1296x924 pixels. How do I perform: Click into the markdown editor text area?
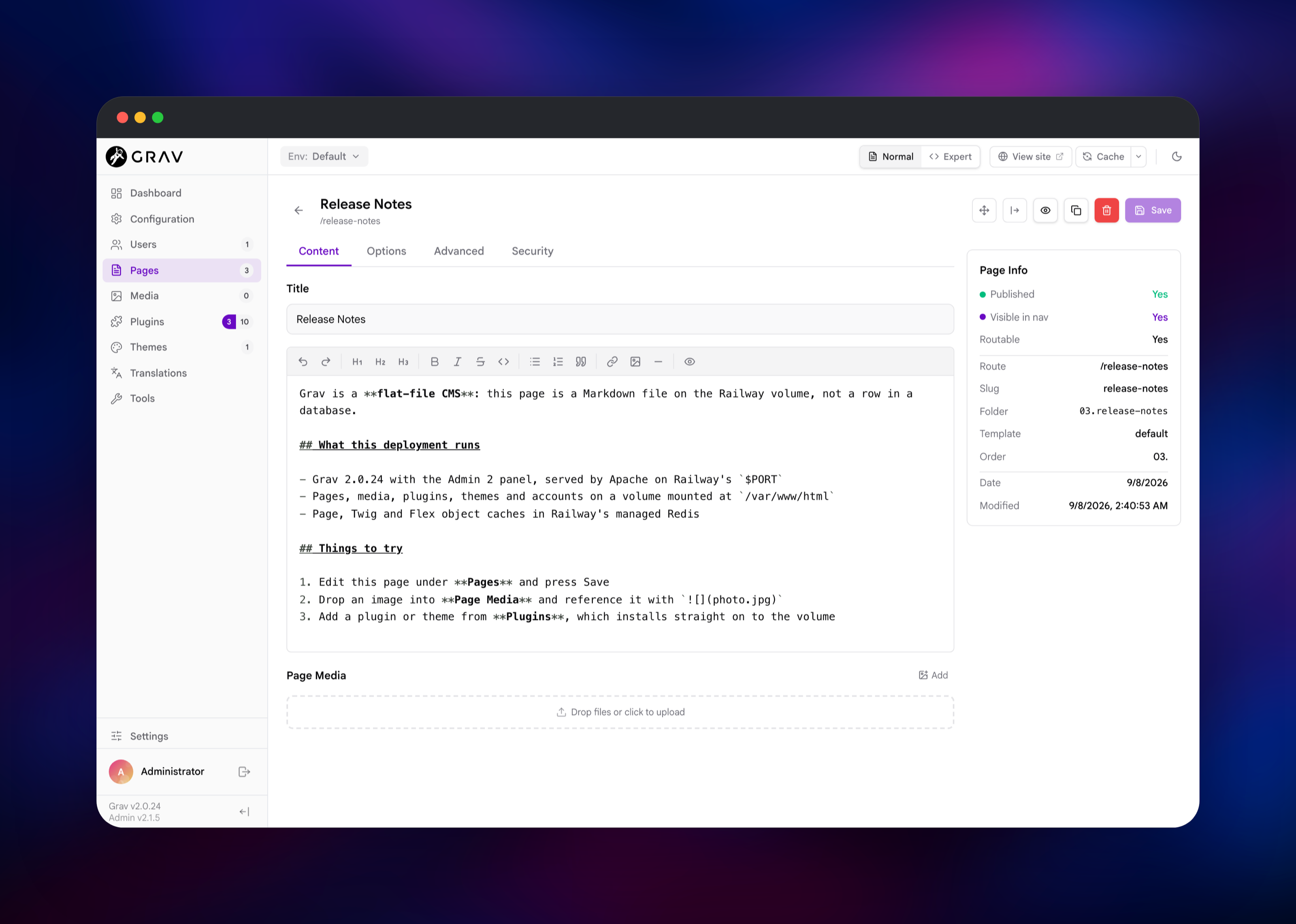point(620,513)
